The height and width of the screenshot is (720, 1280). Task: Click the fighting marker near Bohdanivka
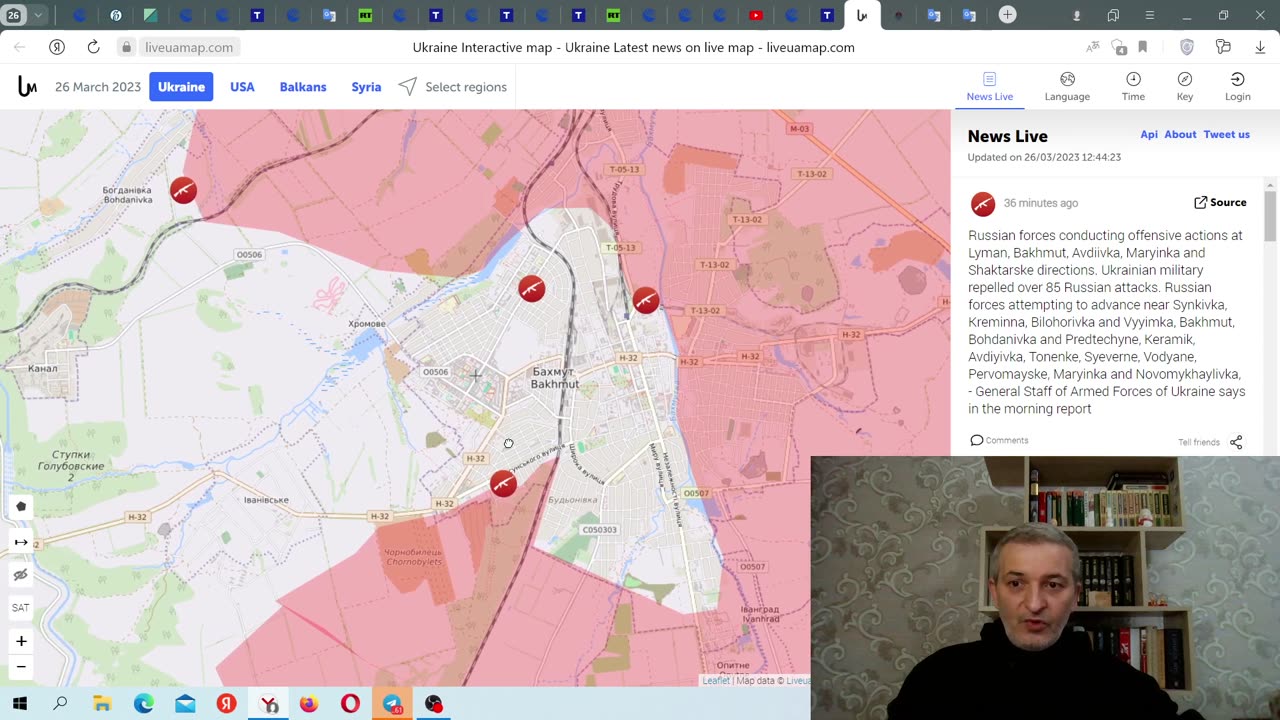(x=183, y=190)
